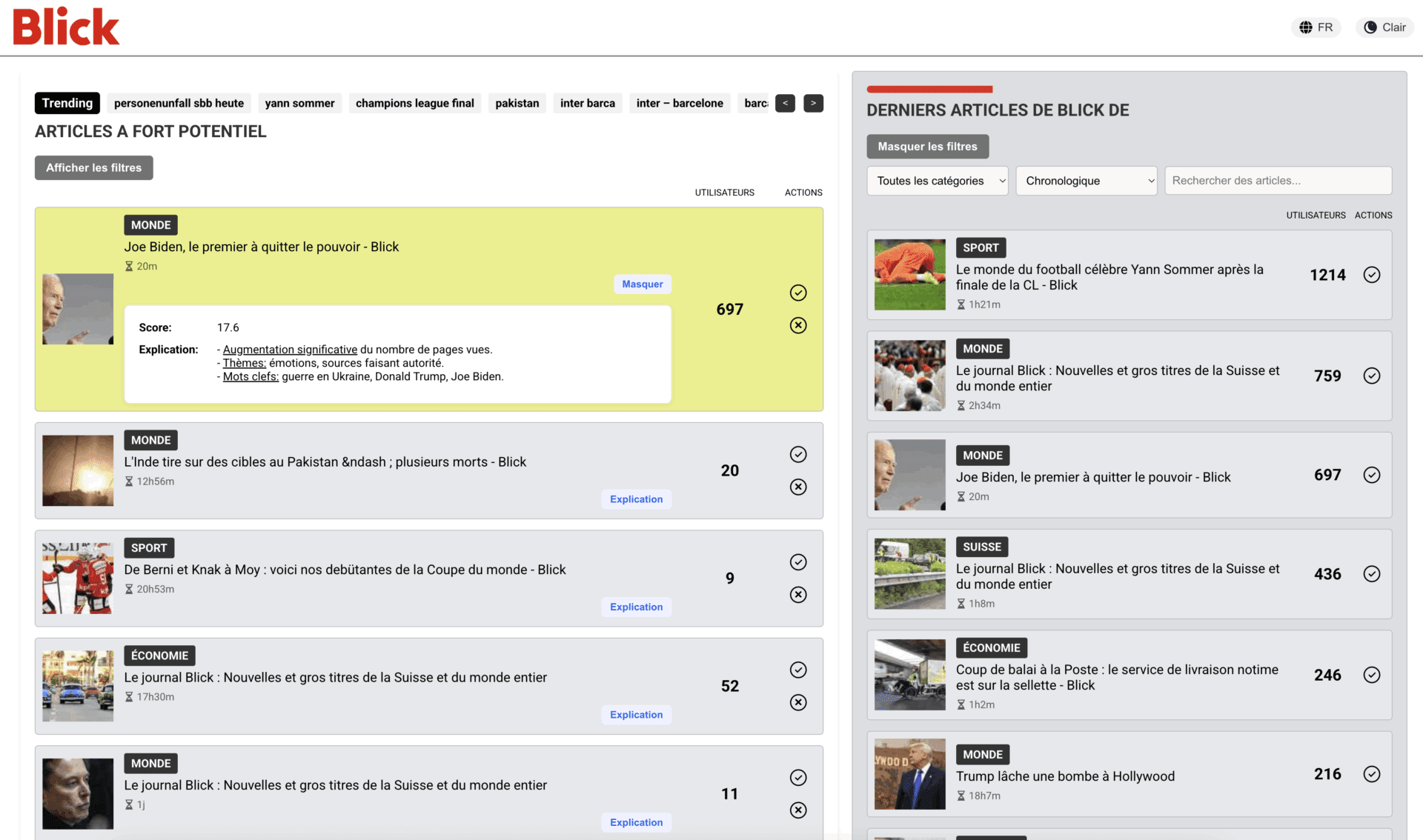This screenshot has height=840, width=1423.
Task: Open title 'Trump lâche une bombe à Hollywood'
Action: point(1065,776)
